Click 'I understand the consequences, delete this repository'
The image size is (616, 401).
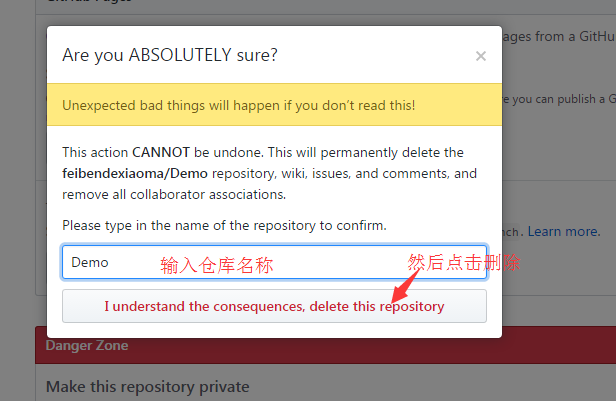click(274, 306)
